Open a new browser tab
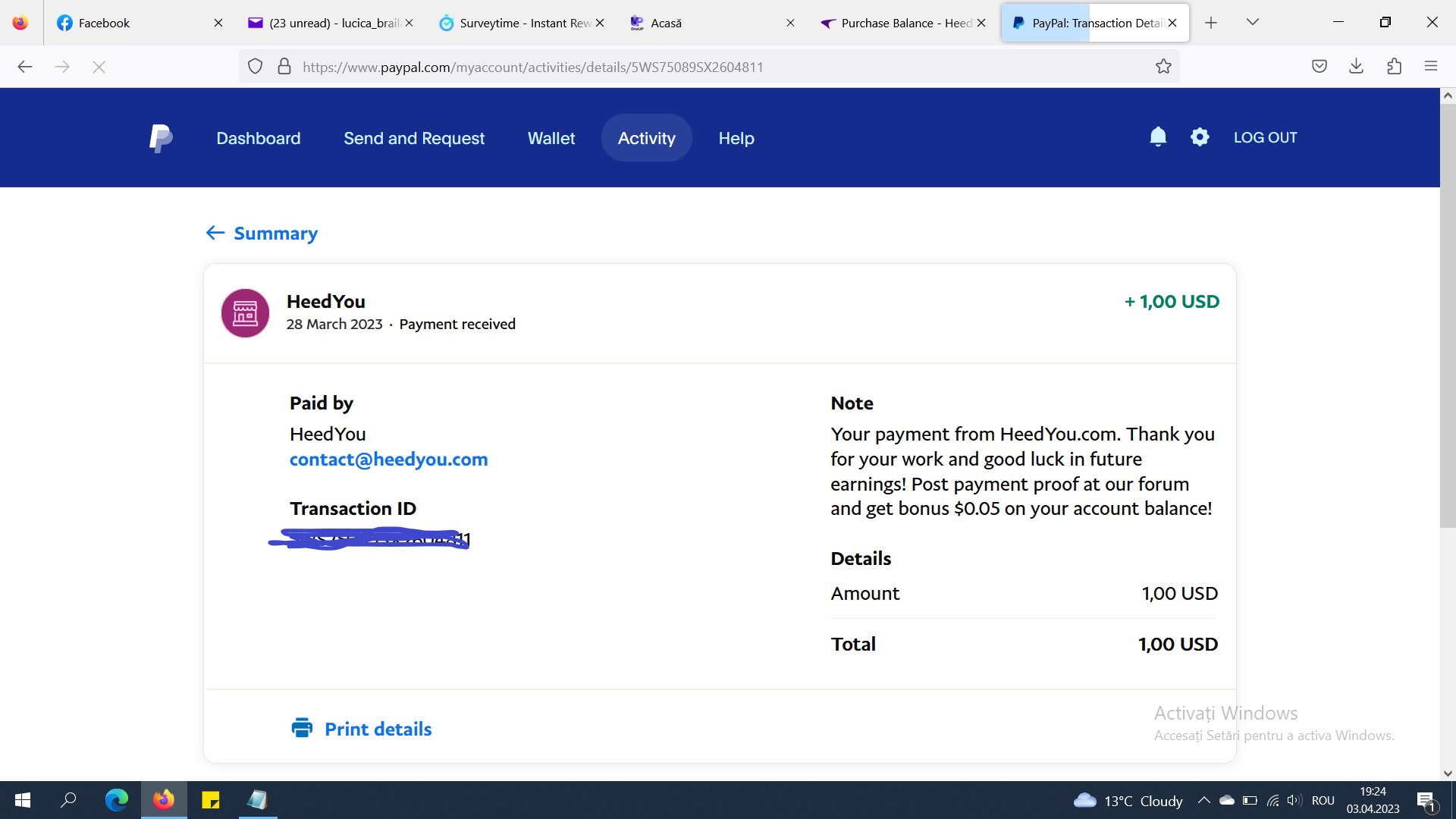Viewport: 1456px width, 819px height. [1211, 23]
